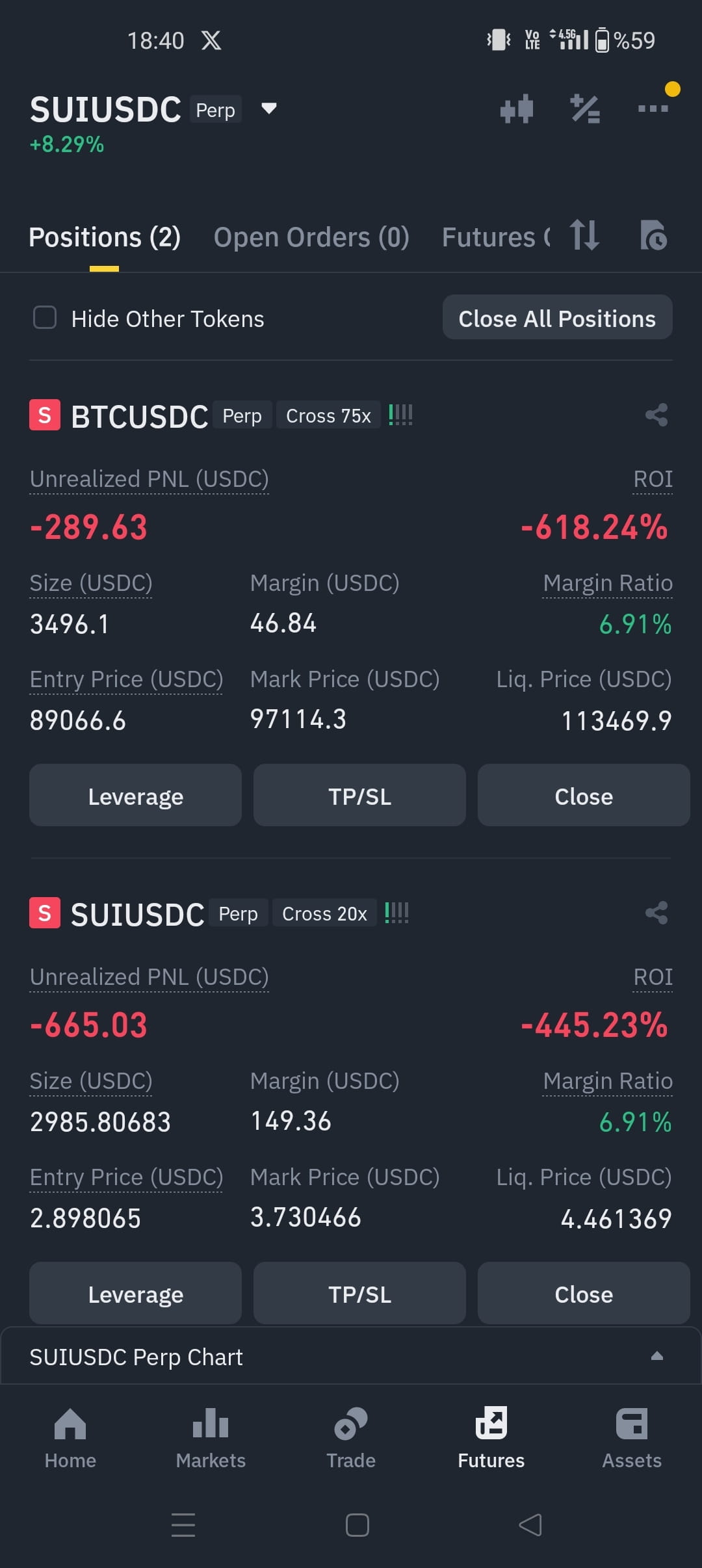Adjust Leverage on the SUIUSDC position
The height and width of the screenshot is (1568, 702).
pyautogui.click(x=135, y=1294)
